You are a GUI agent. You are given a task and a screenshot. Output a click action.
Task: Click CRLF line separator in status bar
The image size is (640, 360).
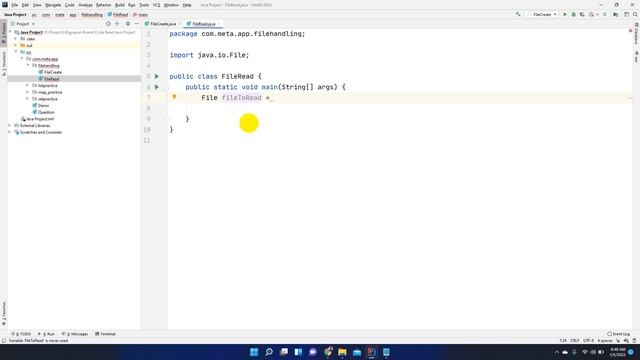pyautogui.click(x=575, y=340)
